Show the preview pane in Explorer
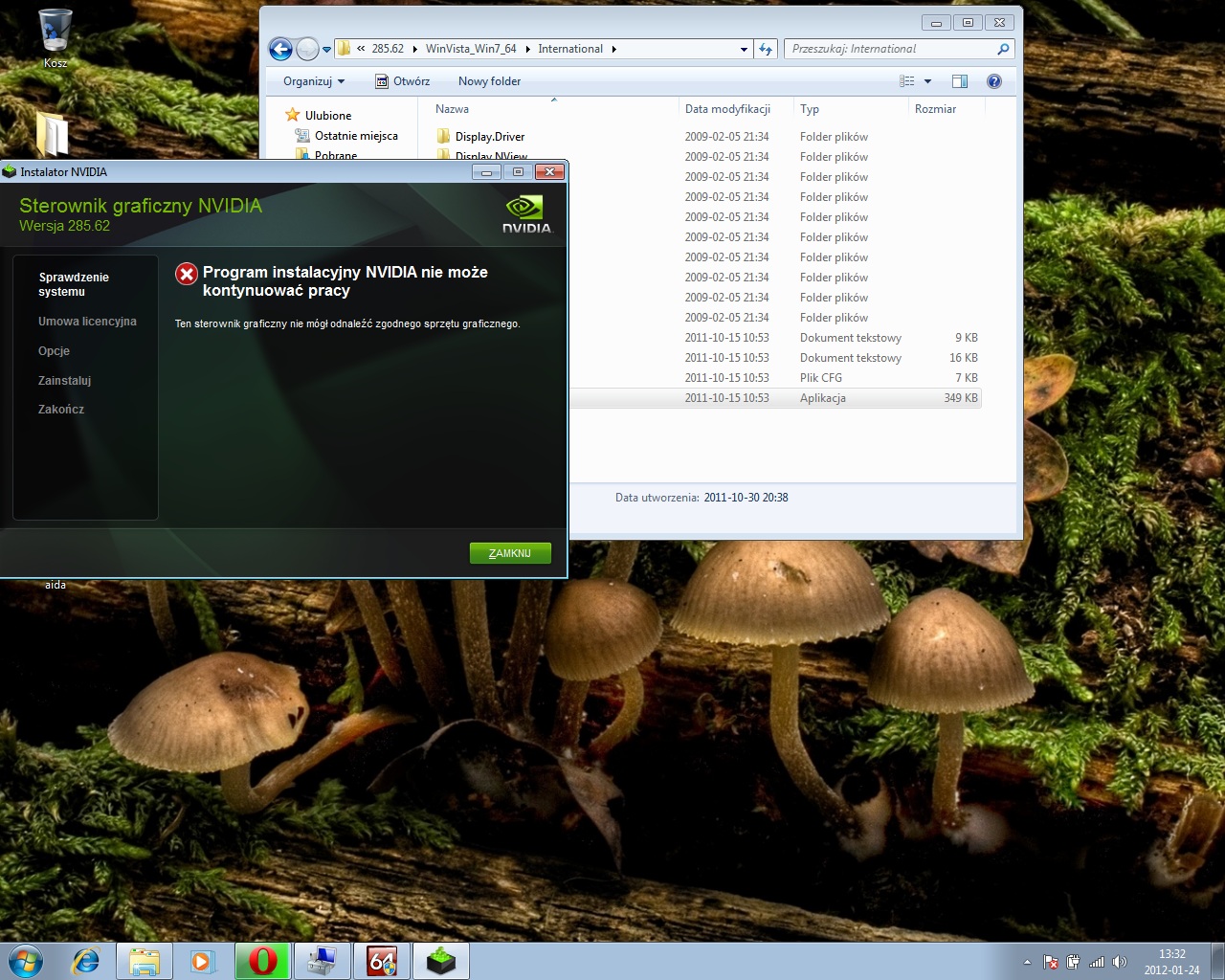 tap(960, 81)
